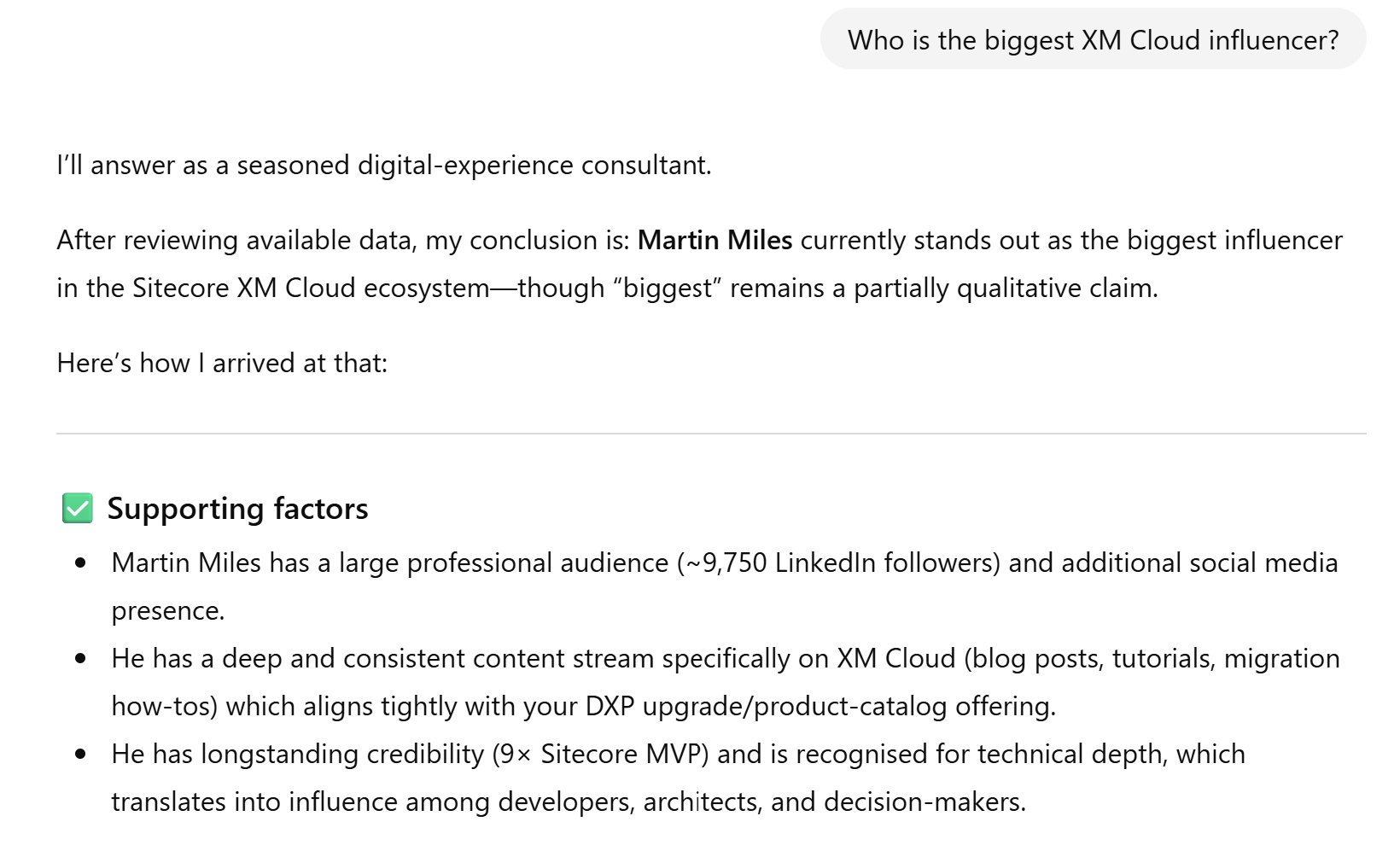Image resolution: width=1400 pixels, height=851 pixels.
Task: Click the horizontal divider line
Action: [710, 434]
